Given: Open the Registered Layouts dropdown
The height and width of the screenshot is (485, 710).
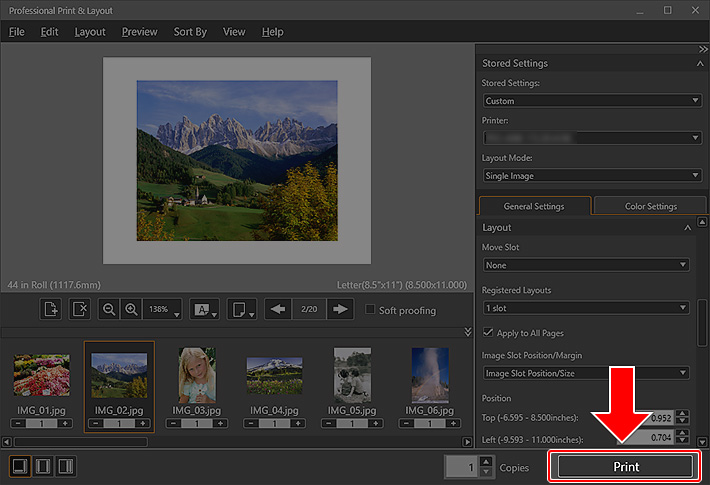Looking at the screenshot, I should pyautogui.click(x=585, y=308).
